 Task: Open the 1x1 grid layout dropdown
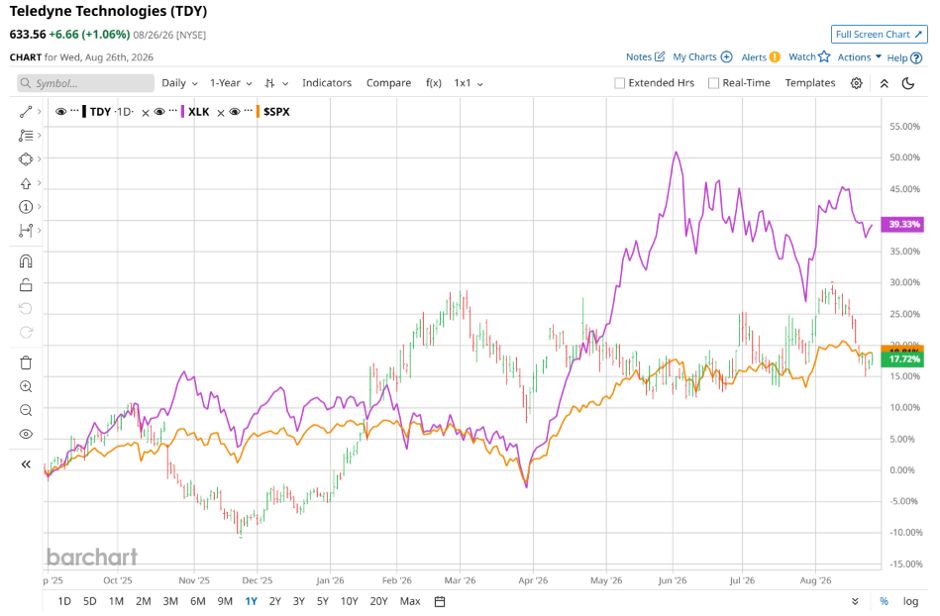(468, 83)
